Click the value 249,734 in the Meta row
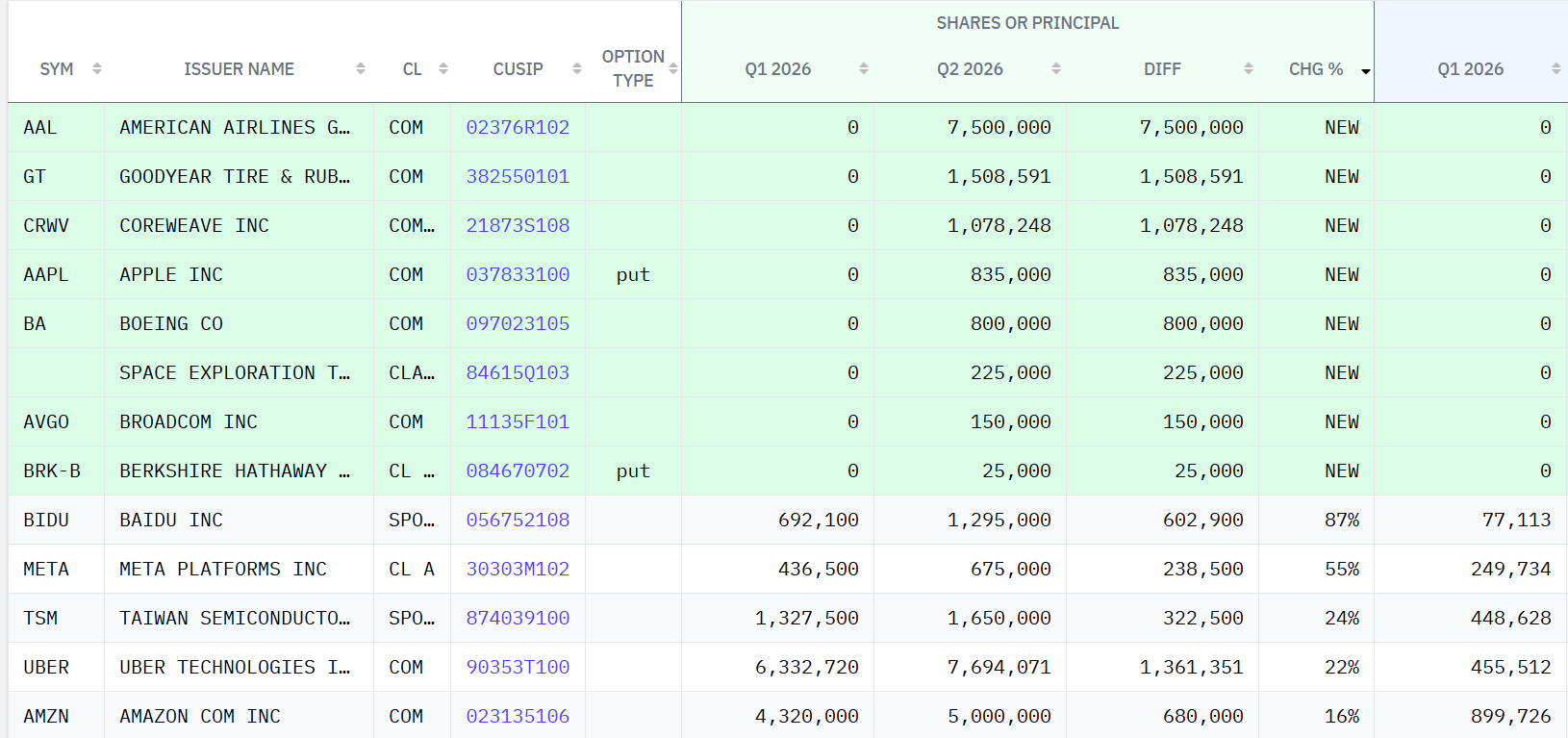The height and width of the screenshot is (738, 1568). coord(1511,569)
